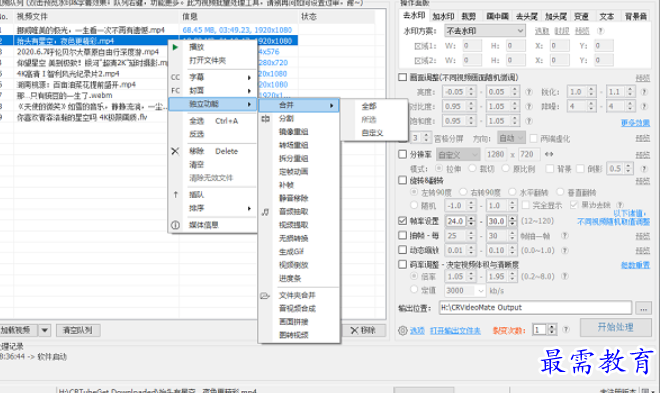Click help icon beside frame-drop row

click(564, 236)
